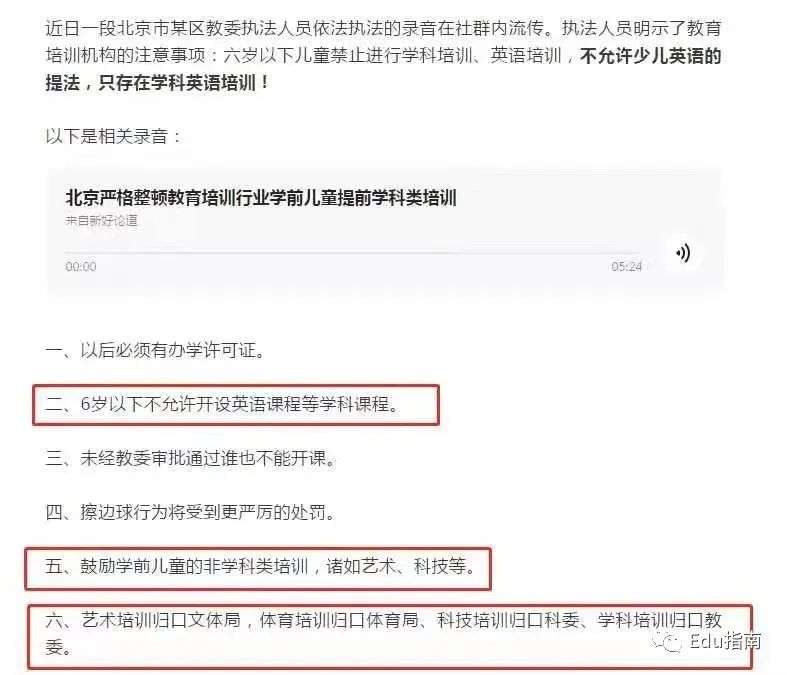
Task: Click the 05:24 duration label
Action: tap(626, 266)
